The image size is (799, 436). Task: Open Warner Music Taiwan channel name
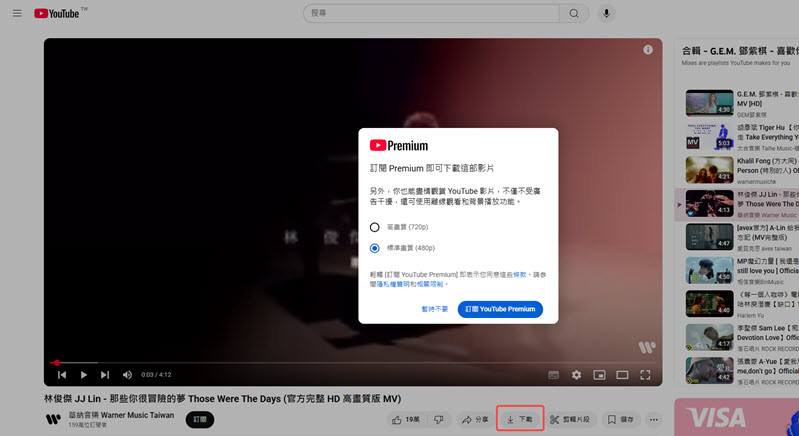121,415
